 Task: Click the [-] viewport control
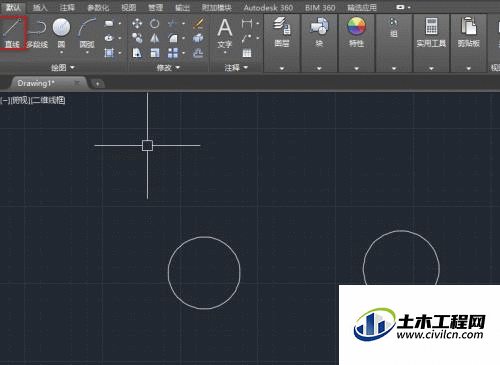click(x=5, y=100)
